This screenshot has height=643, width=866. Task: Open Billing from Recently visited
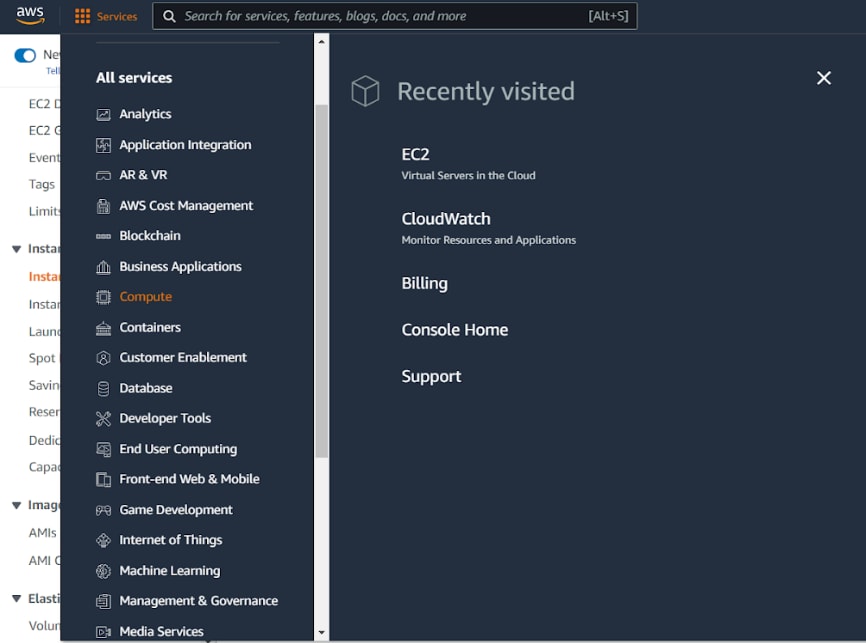pyautogui.click(x=424, y=283)
